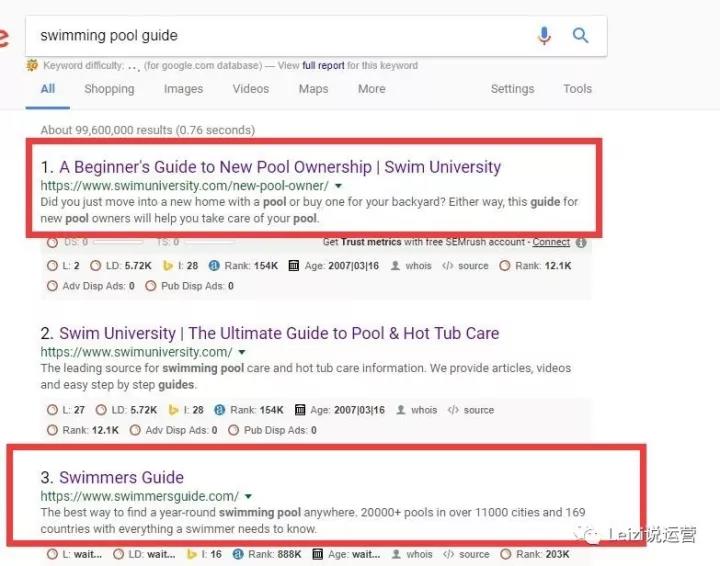The width and height of the screenshot is (720, 566).
Task: Switch to the Shopping tab
Action: coord(109,89)
